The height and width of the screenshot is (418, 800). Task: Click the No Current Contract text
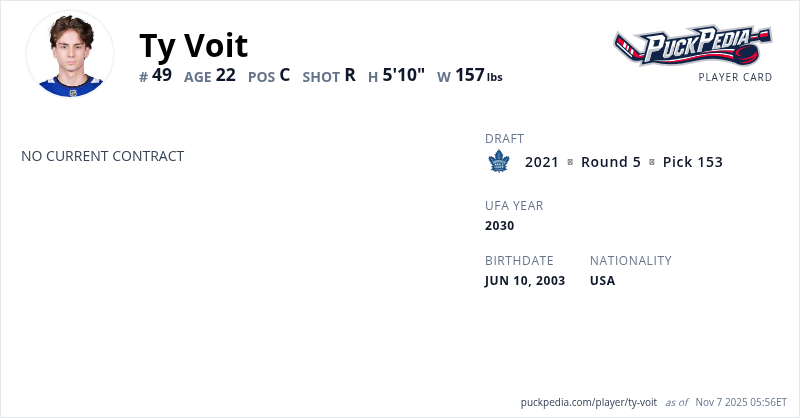pos(102,156)
